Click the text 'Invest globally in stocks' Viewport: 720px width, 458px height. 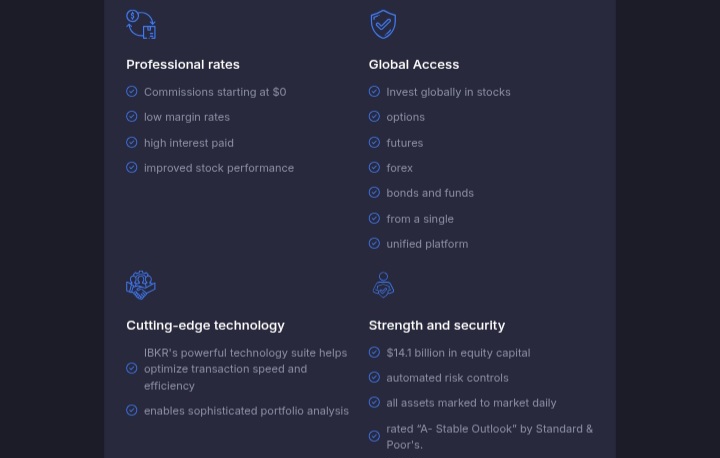(448, 92)
